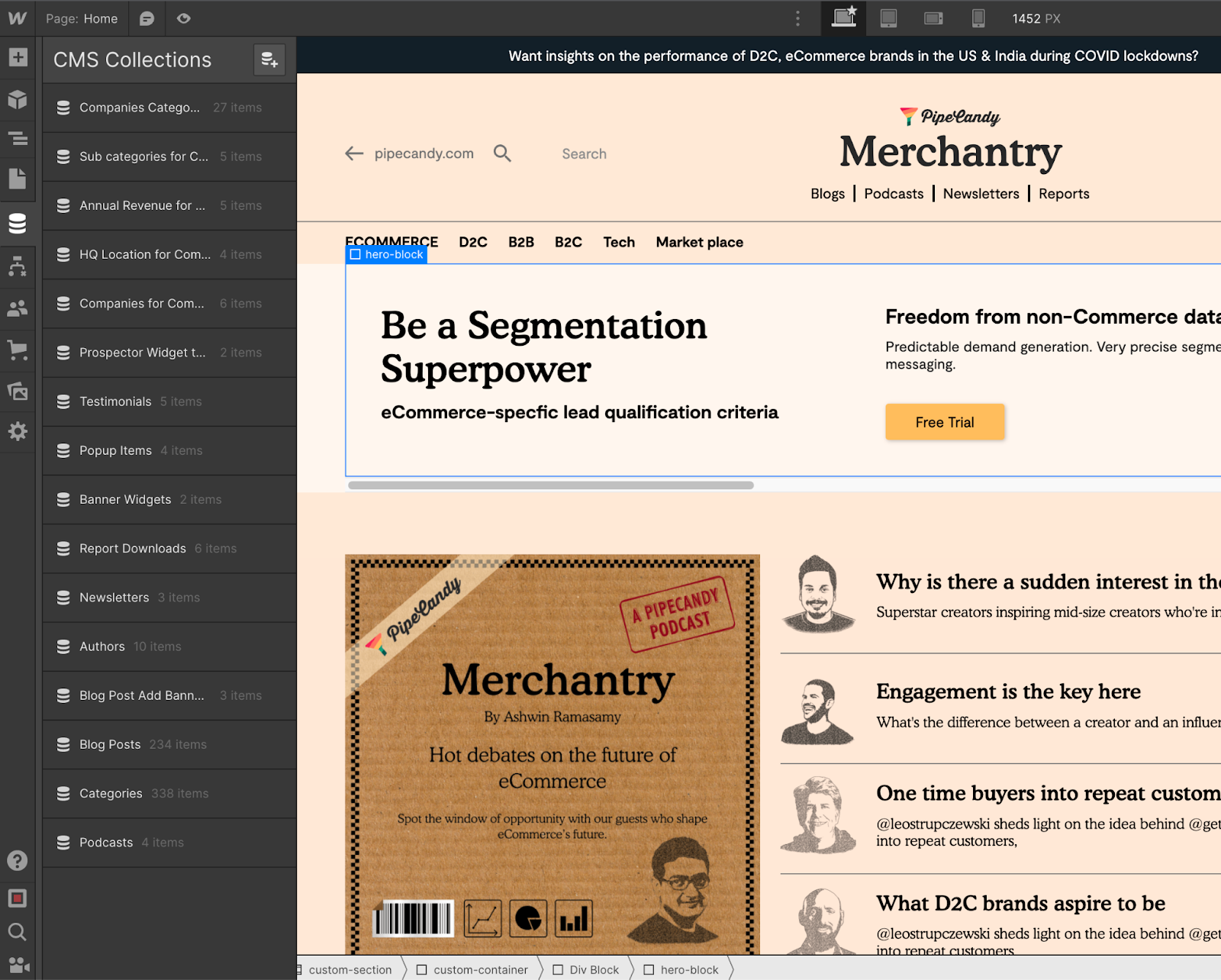Open video tutorials camera icon
Viewport: 1221px width, 980px height.
[19, 965]
